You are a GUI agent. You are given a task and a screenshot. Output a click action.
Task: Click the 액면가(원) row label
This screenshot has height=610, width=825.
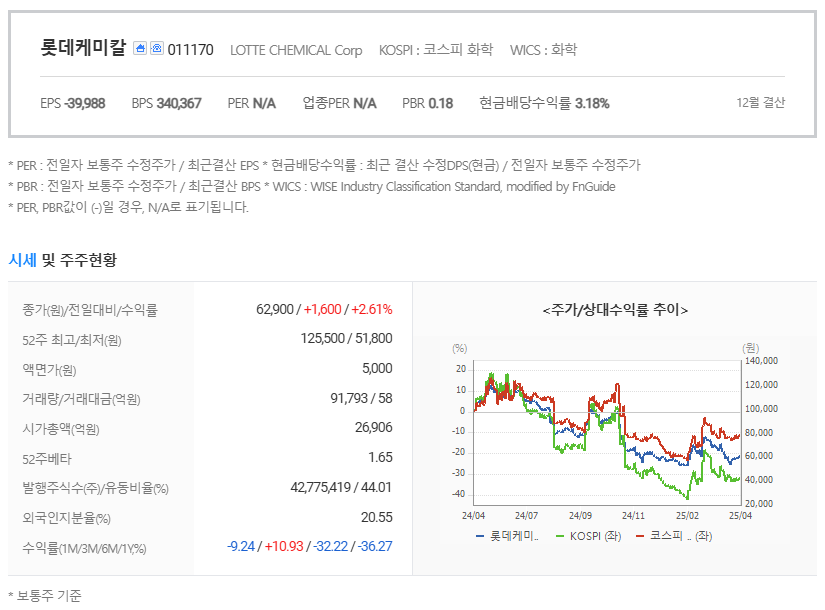[x=49, y=369]
